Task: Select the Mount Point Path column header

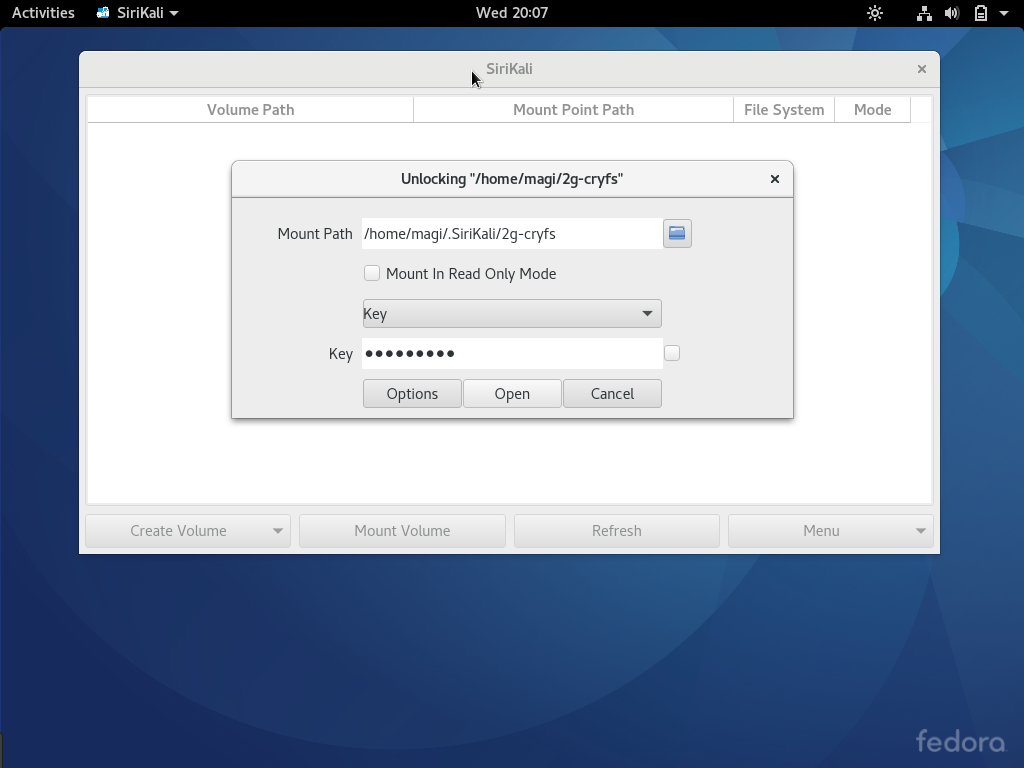Action: tap(573, 110)
